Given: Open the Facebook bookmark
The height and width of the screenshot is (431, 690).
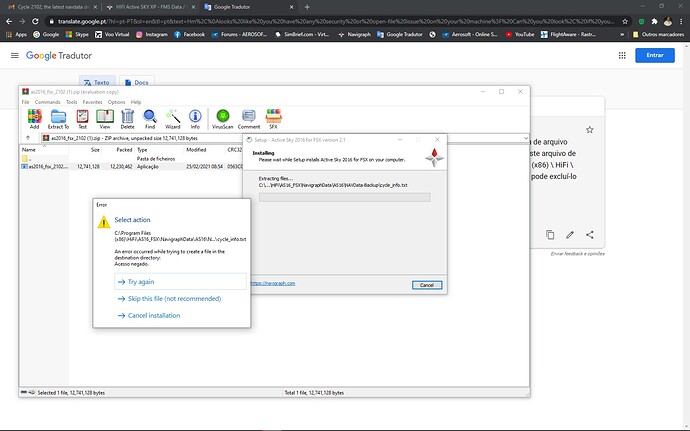Looking at the screenshot, I should (189, 34).
